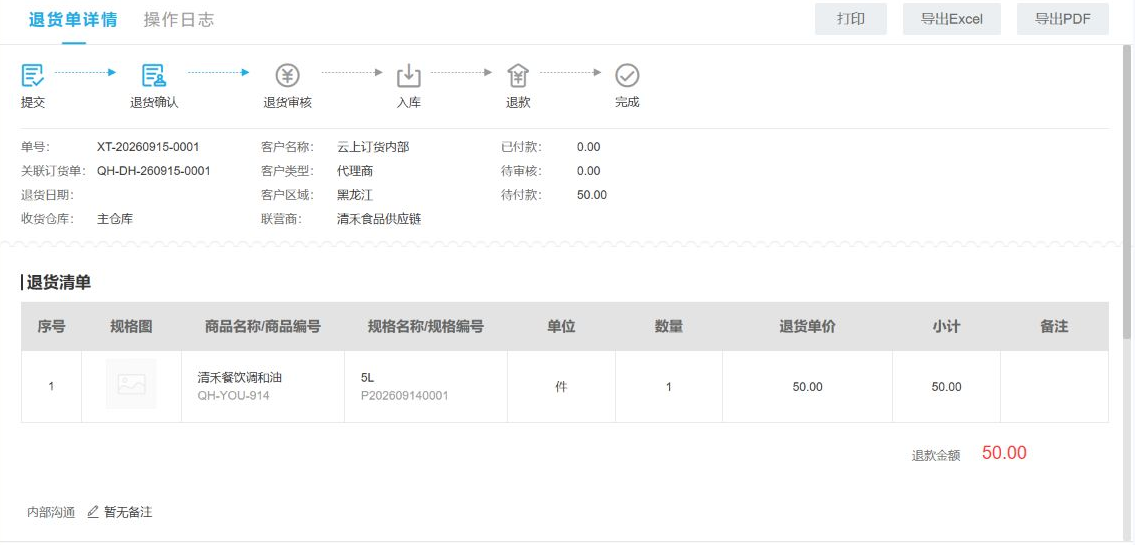Viewport: 1135px width, 545px height.
Task: Click related order QH-DH-260915-0001
Action: tap(153, 171)
